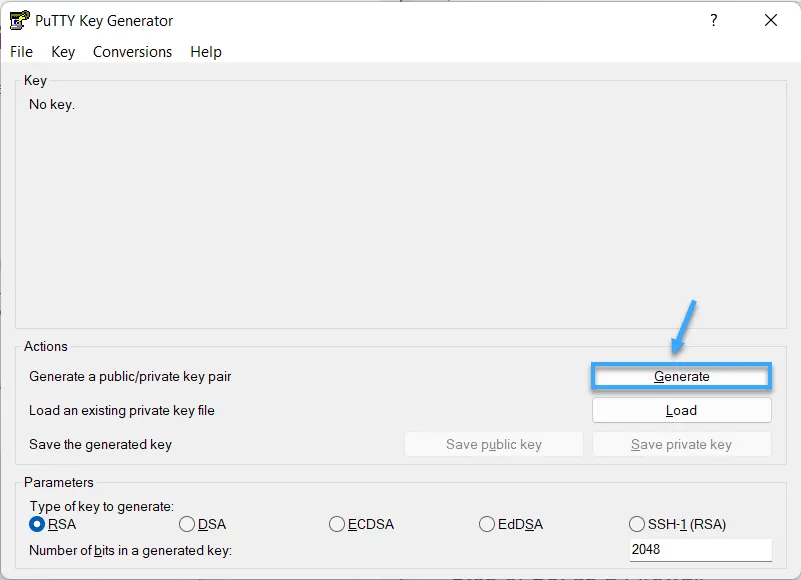
Task: Click the "Parameters" group heading
Action: (59, 482)
